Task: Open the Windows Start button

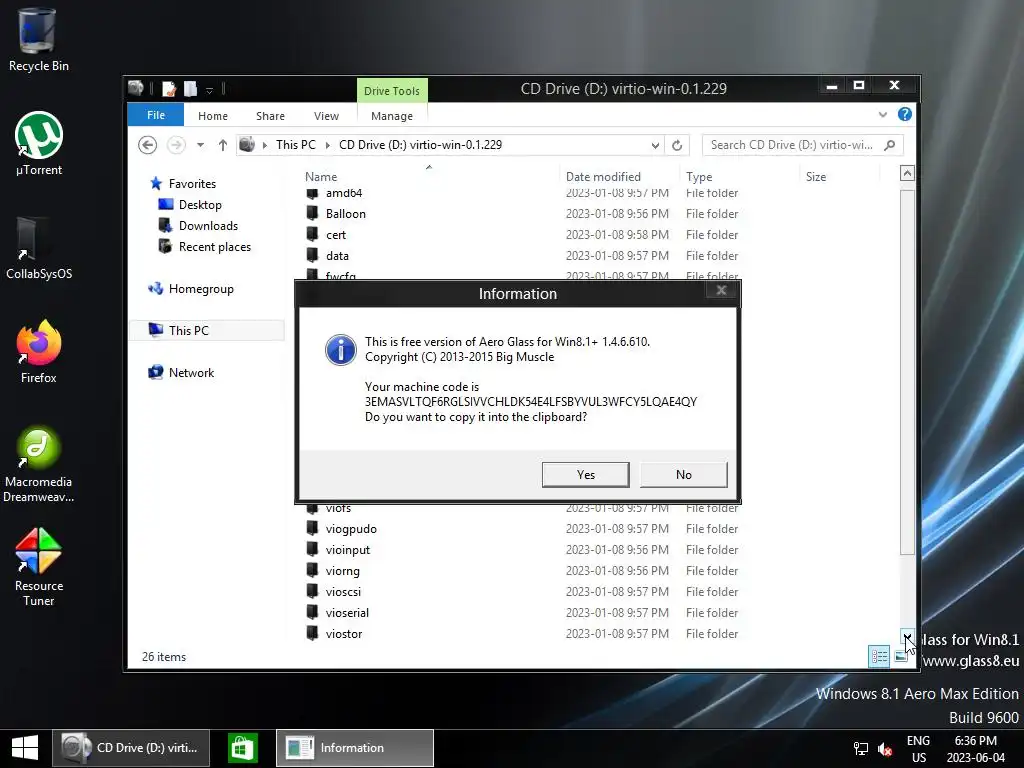Action: (x=25, y=748)
